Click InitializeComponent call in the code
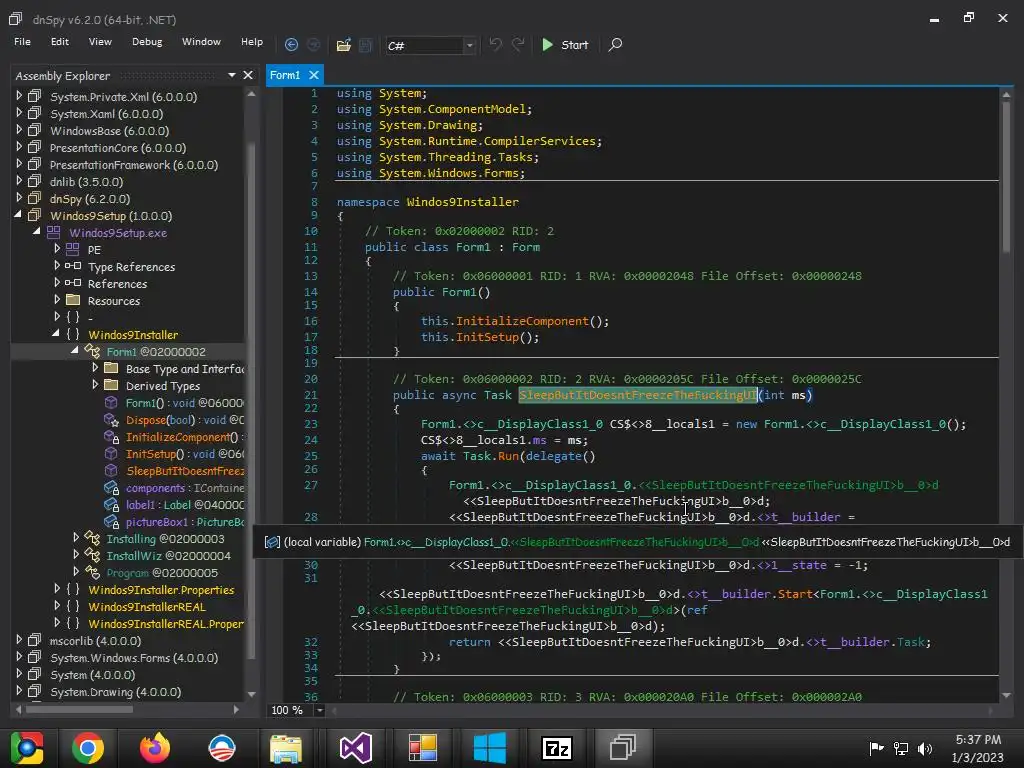Image resolution: width=1024 pixels, height=768 pixels. [x=522, y=321]
